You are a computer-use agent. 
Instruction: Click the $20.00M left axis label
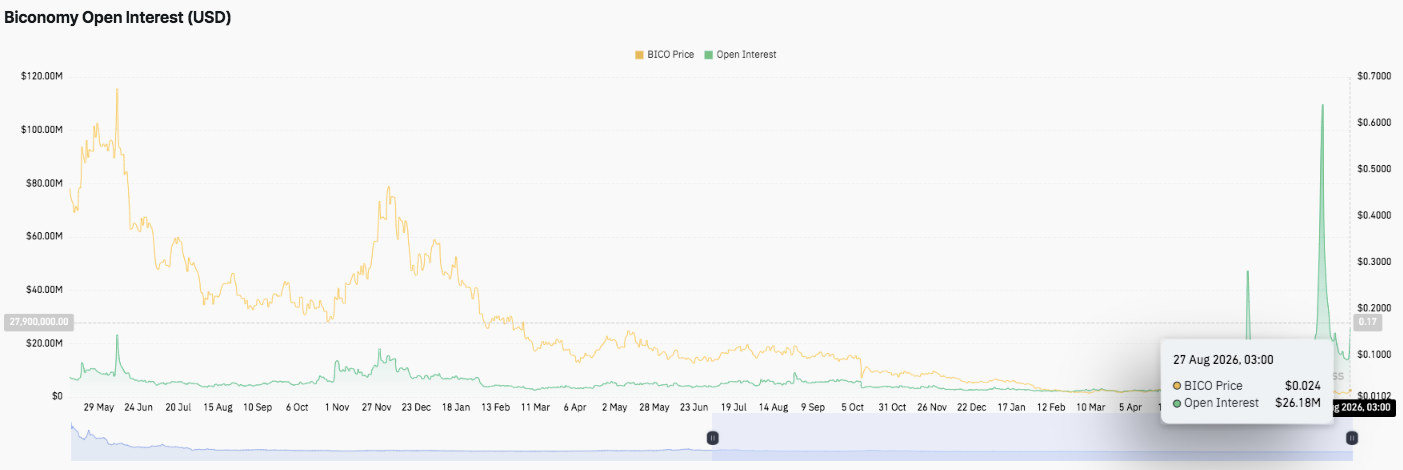point(45,343)
